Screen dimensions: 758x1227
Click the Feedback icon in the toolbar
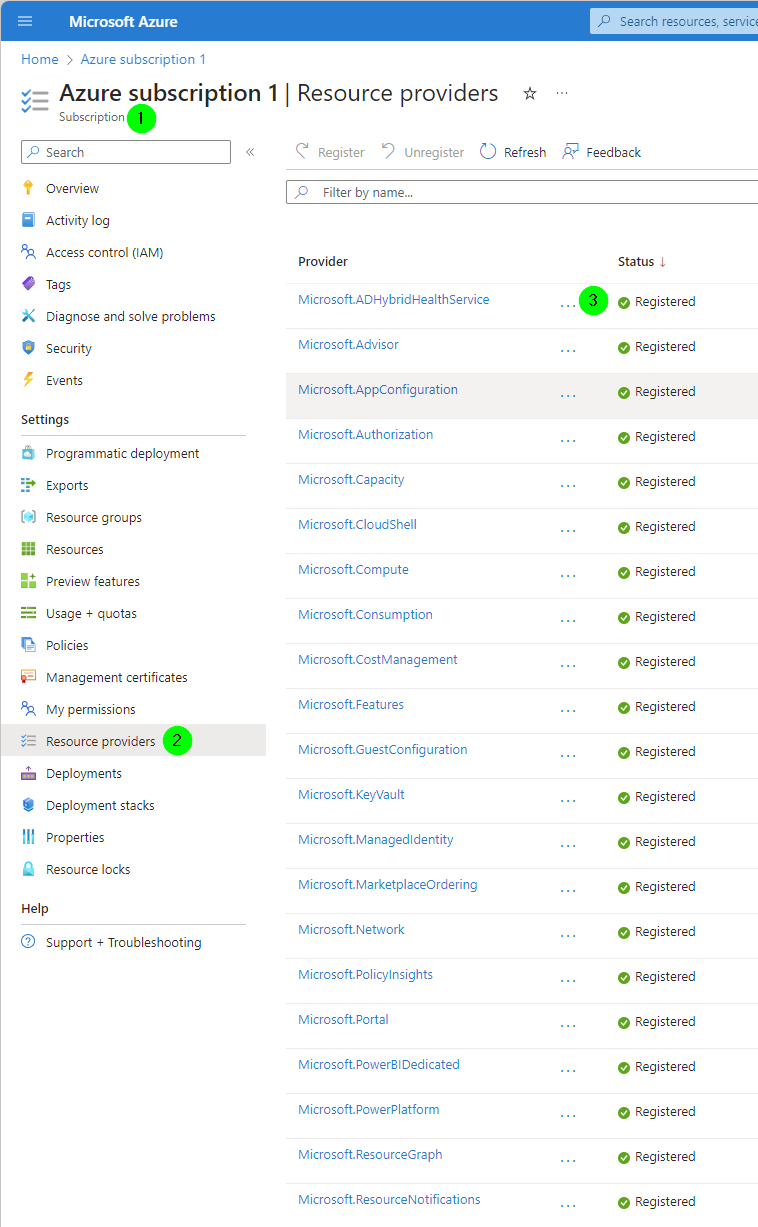[x=570, y=152]
